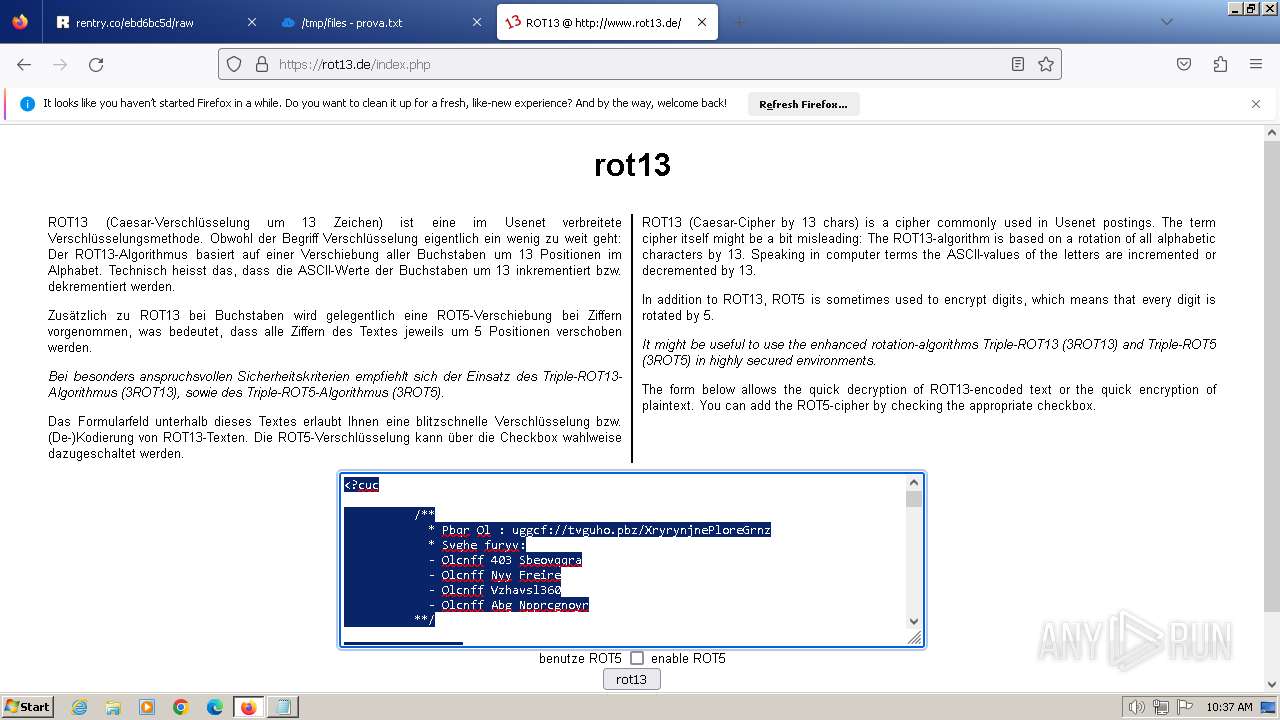Click inside the ROT13 text area
The image size is (1280, 720).
pos(624,560)
